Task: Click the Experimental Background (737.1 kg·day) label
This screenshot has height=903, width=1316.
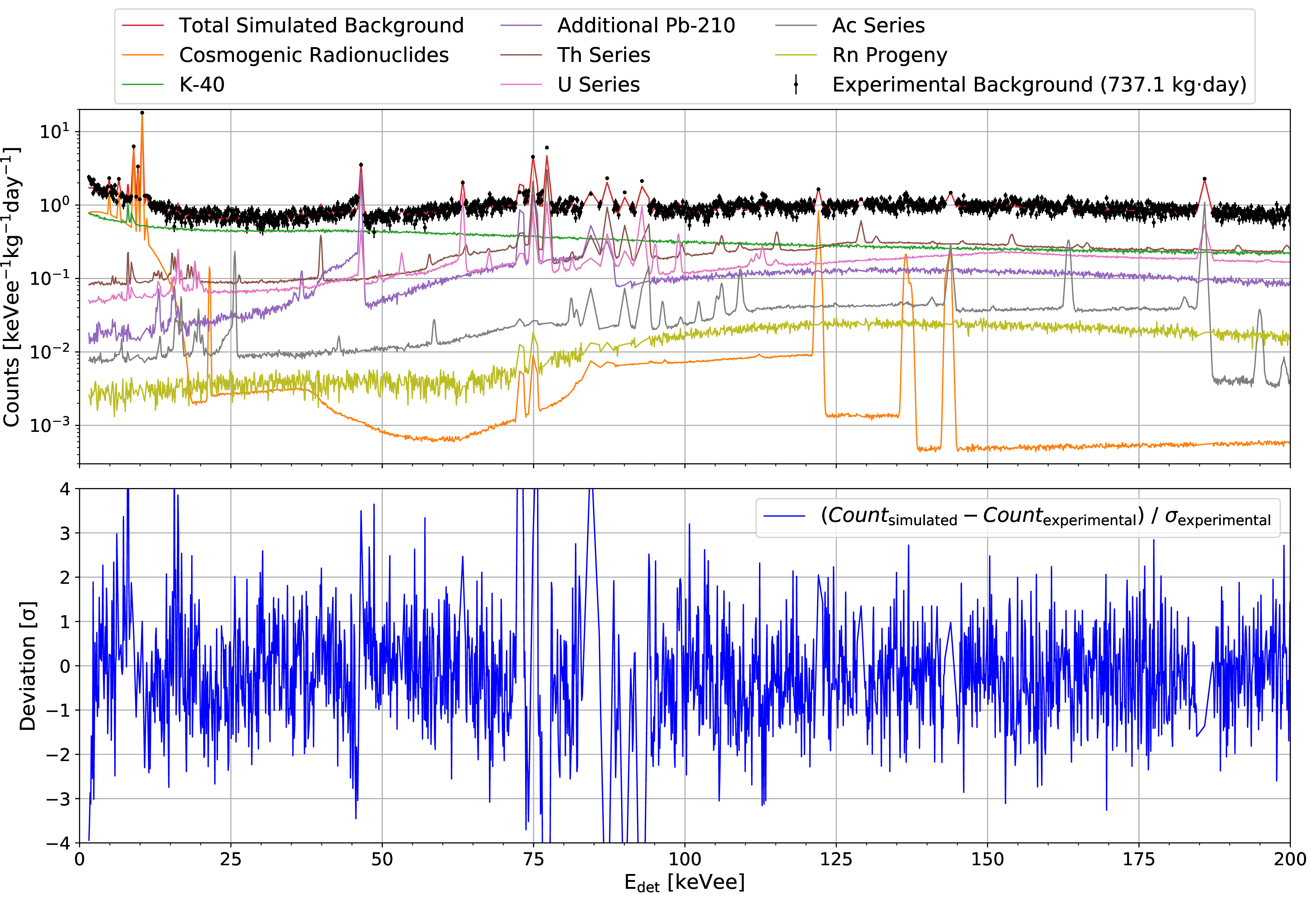Action: point(1039,85)
